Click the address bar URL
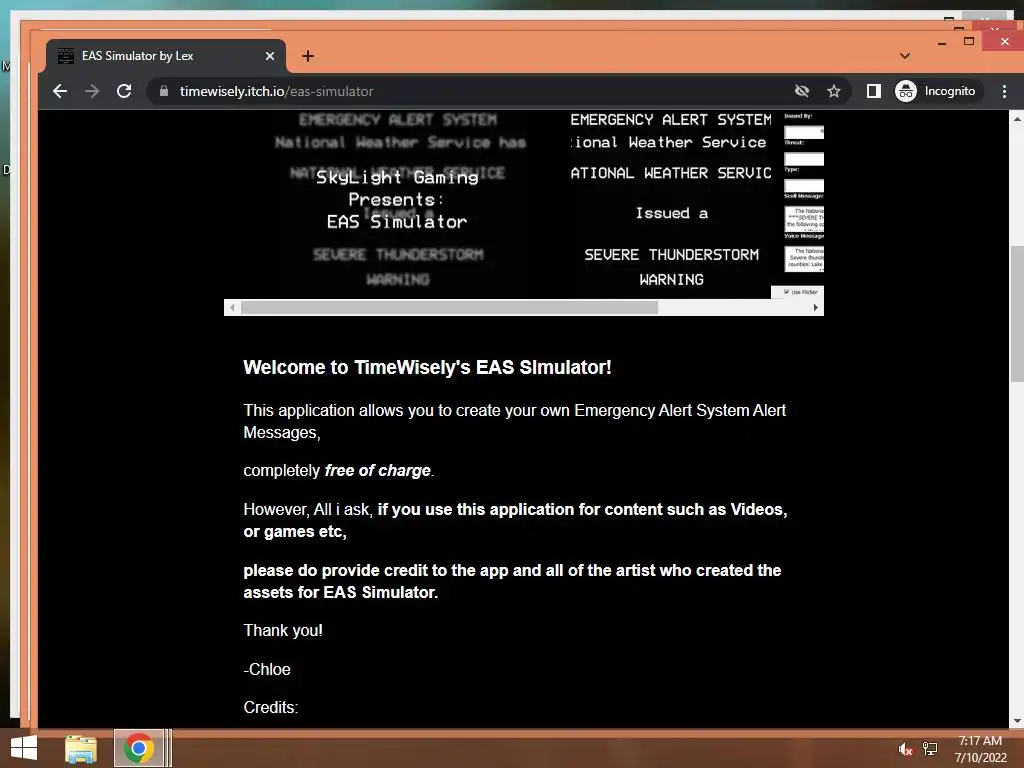 (276, 91)
